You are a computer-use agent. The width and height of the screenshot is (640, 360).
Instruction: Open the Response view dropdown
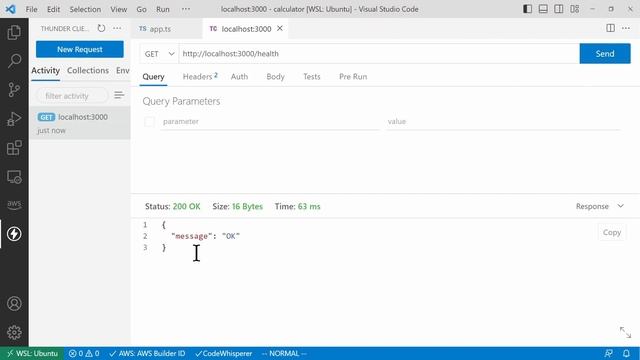[x=600, y=206]
